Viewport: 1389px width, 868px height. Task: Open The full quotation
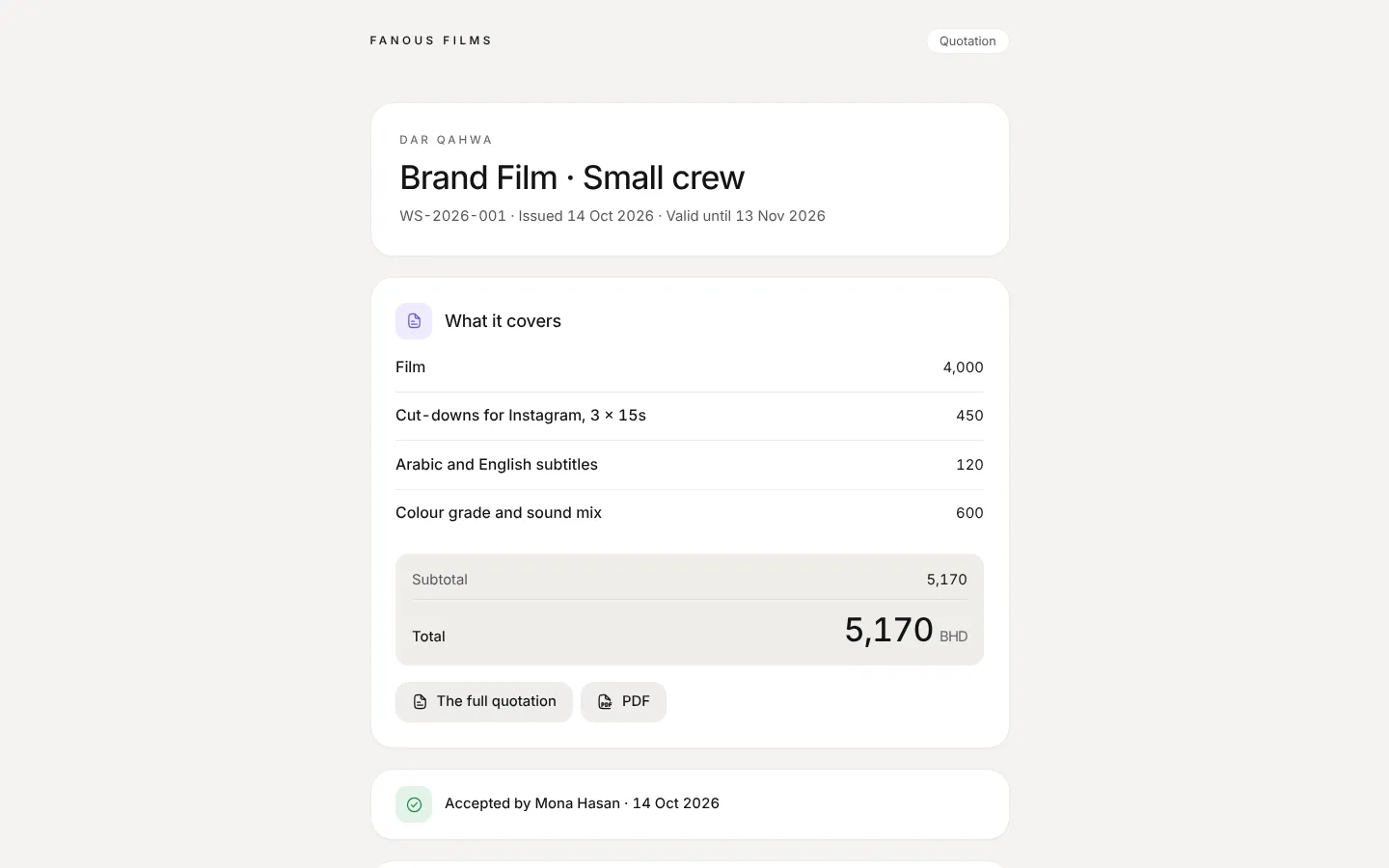point(484,702)
